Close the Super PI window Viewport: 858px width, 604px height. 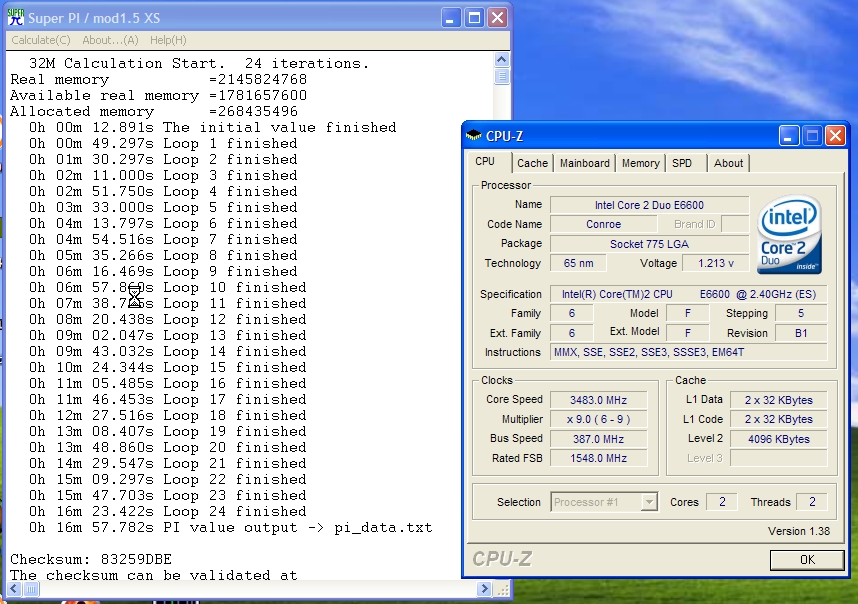coord(497,18)
